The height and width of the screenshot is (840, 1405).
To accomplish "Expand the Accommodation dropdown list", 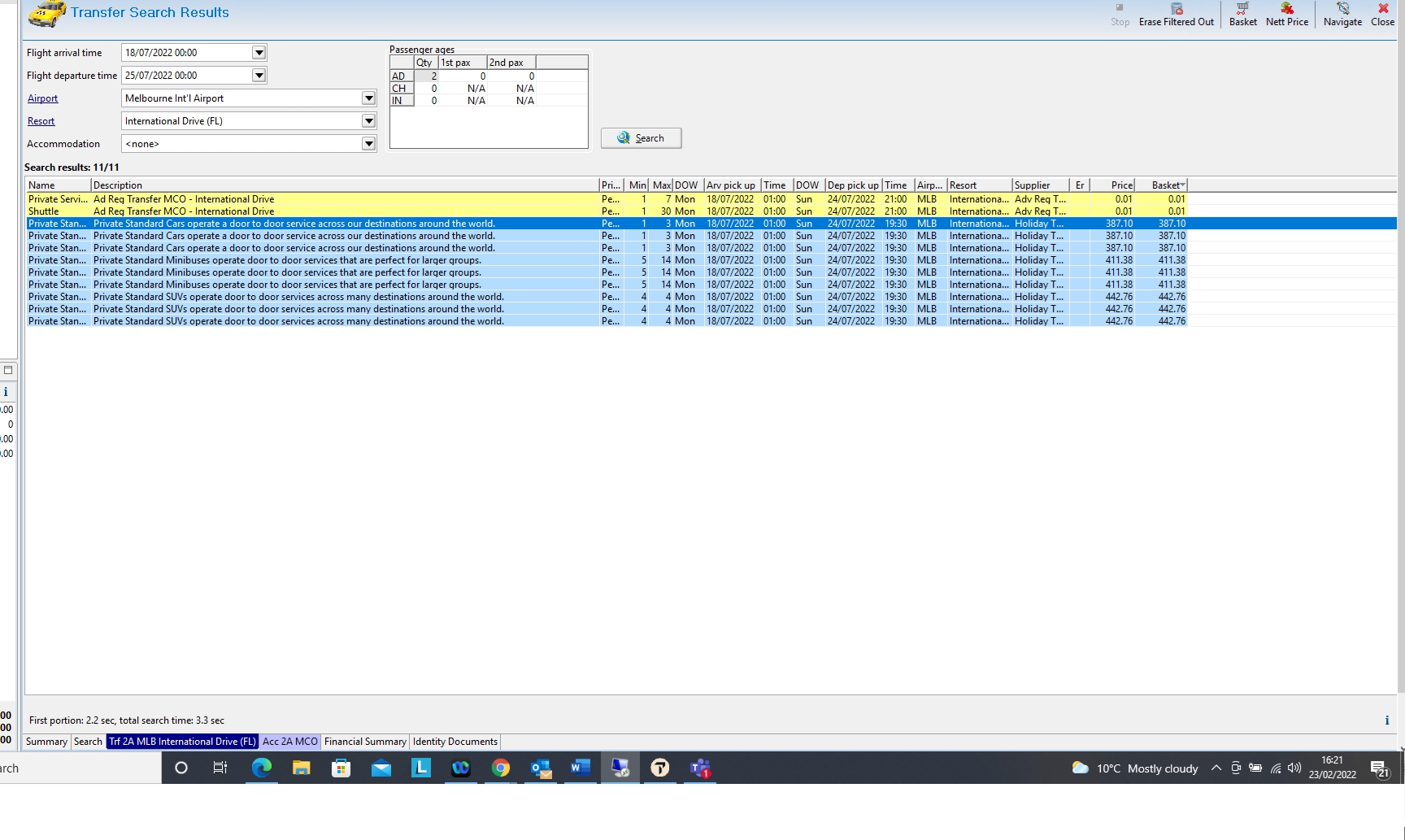I will (x=368, y=144).
